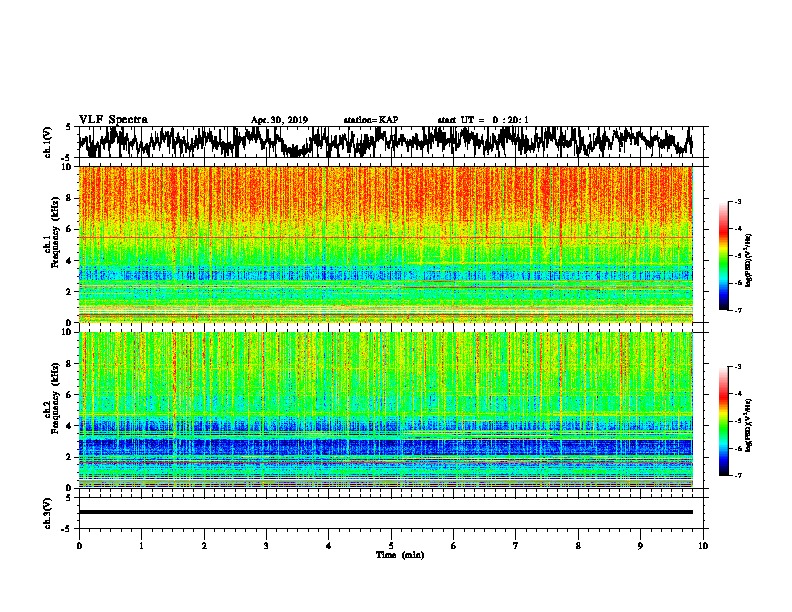This screenshot has height=612, width=792.
Task: Click the "VLF Spectra" plot title
Action: (x=113, y=120)
